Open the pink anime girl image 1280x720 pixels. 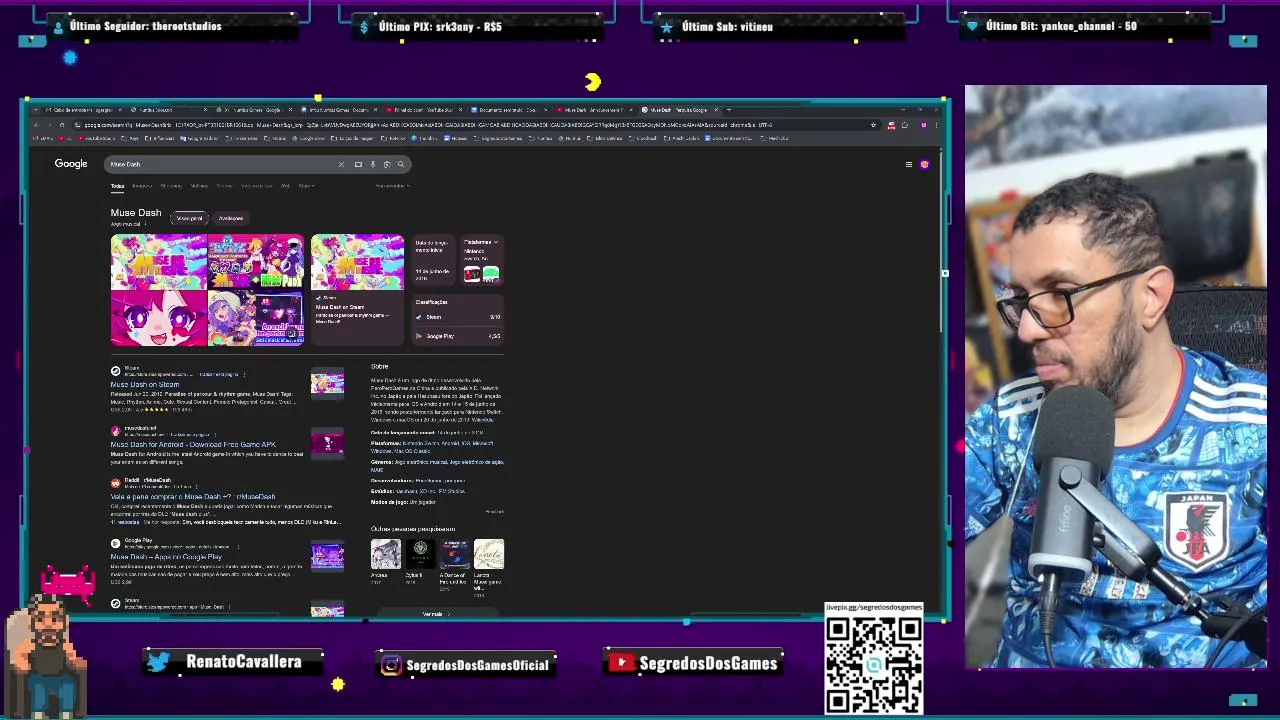pyautogui.click(x=159, y=318)
